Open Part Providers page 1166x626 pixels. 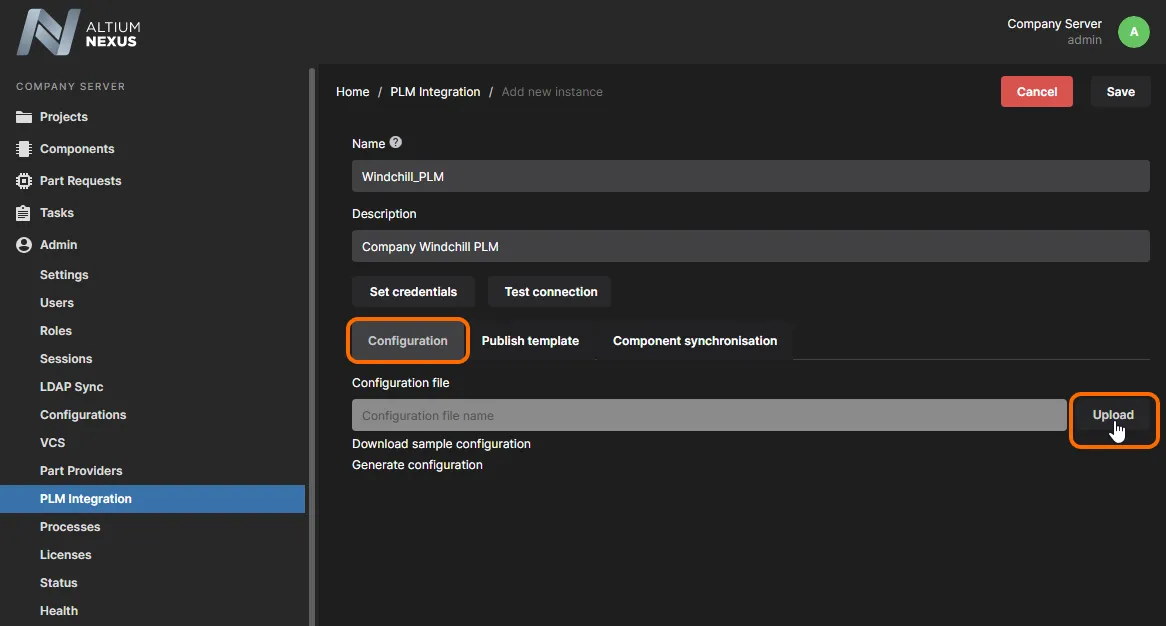tap(81, 471)
